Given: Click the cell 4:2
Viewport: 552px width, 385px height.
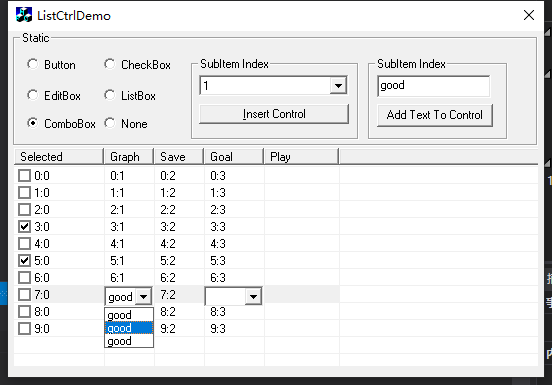Looking at the screenshot, I should (168, 244).
